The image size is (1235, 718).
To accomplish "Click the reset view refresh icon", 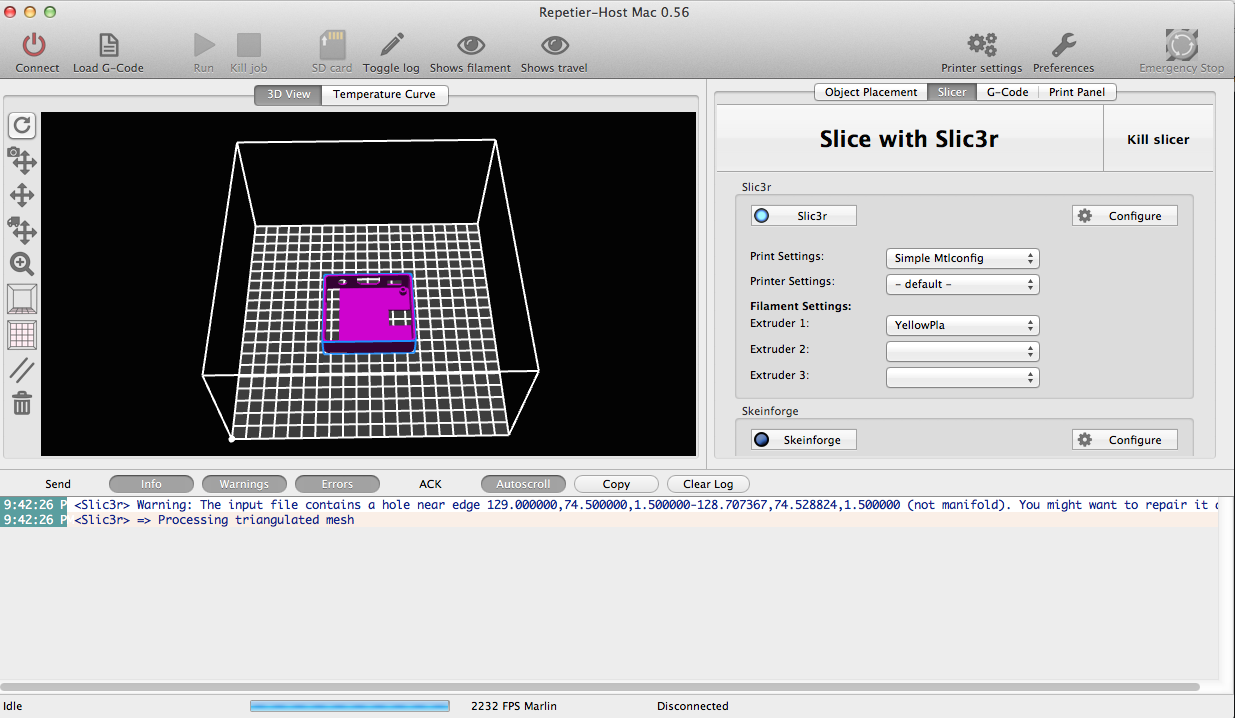I will (x=22, y=125).
